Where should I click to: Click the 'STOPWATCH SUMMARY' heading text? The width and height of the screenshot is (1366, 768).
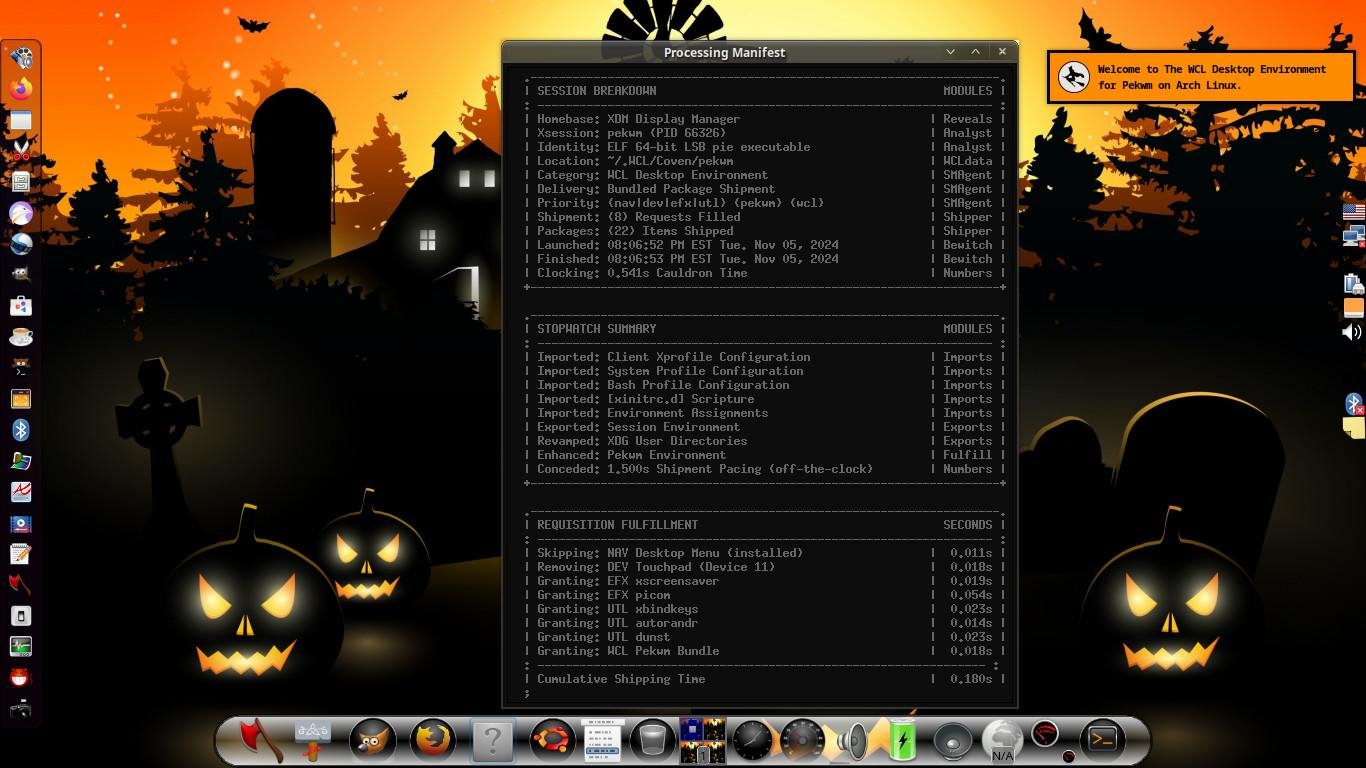(596, 329)
